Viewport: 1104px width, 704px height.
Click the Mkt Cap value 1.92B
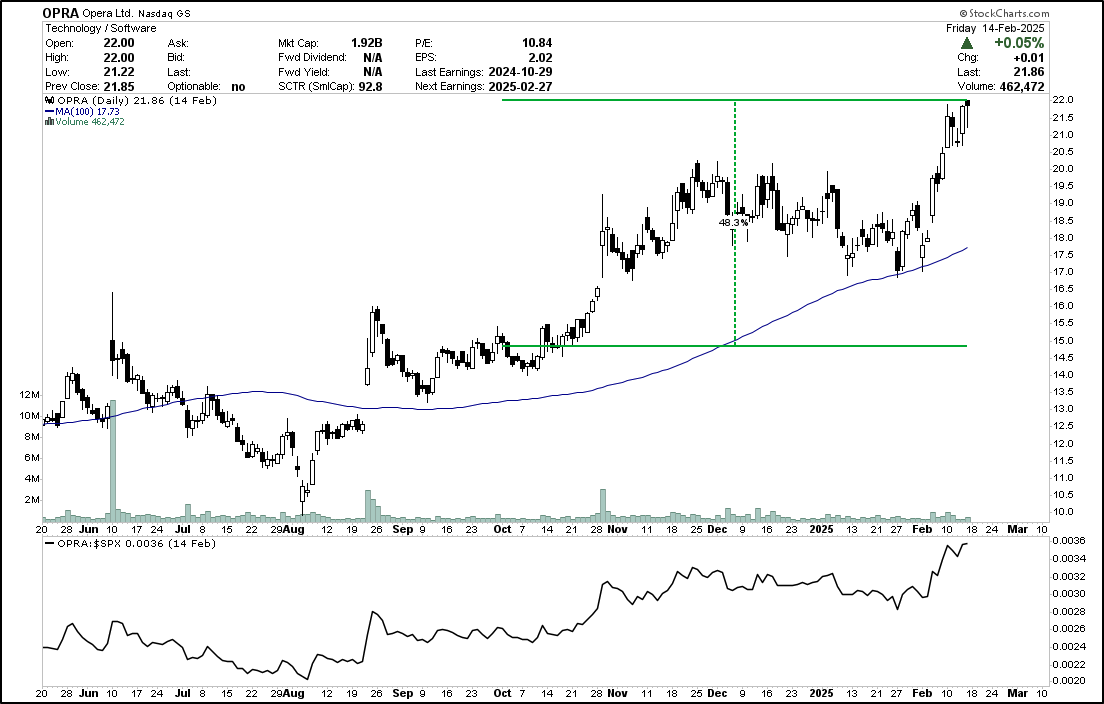pos(367,43)
